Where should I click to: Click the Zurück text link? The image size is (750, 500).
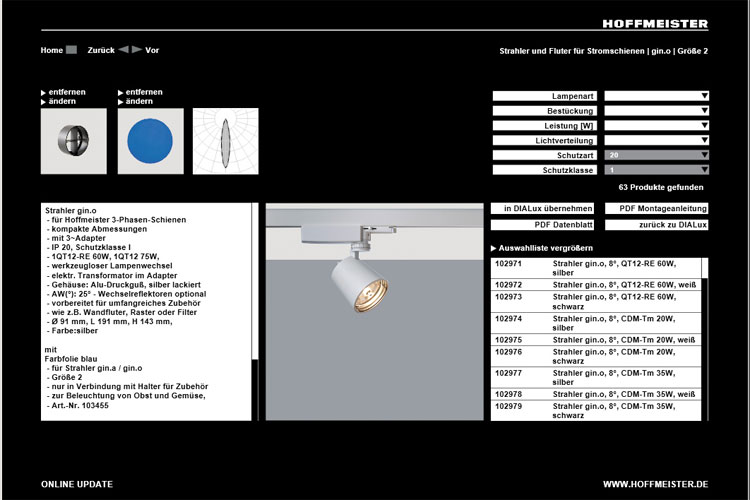click(x=101, y=50)
